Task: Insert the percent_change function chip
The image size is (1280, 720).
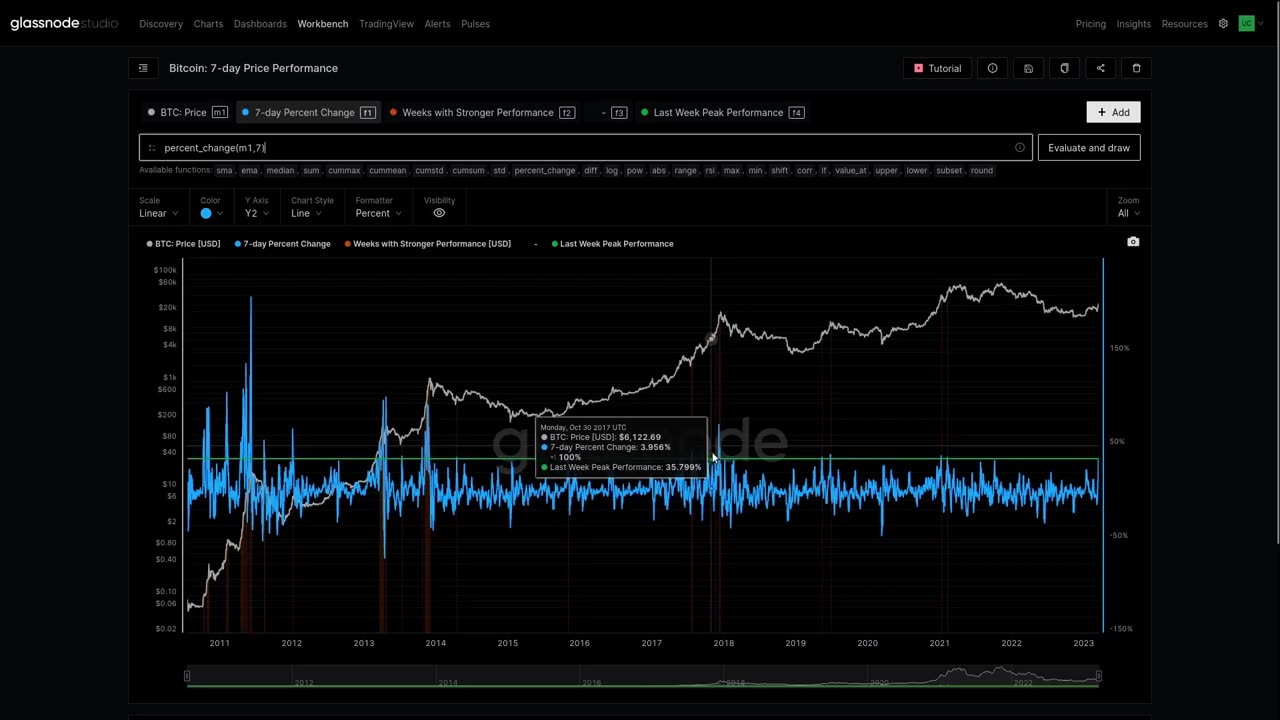Action: (x=545, y=171)
